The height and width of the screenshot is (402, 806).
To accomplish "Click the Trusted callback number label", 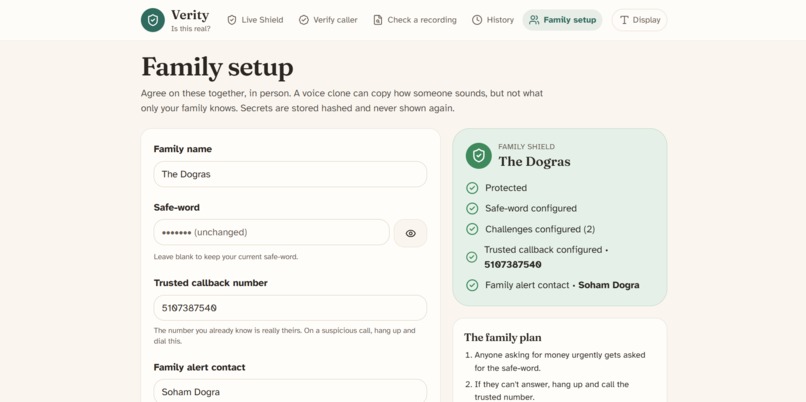I will [210, 283].
